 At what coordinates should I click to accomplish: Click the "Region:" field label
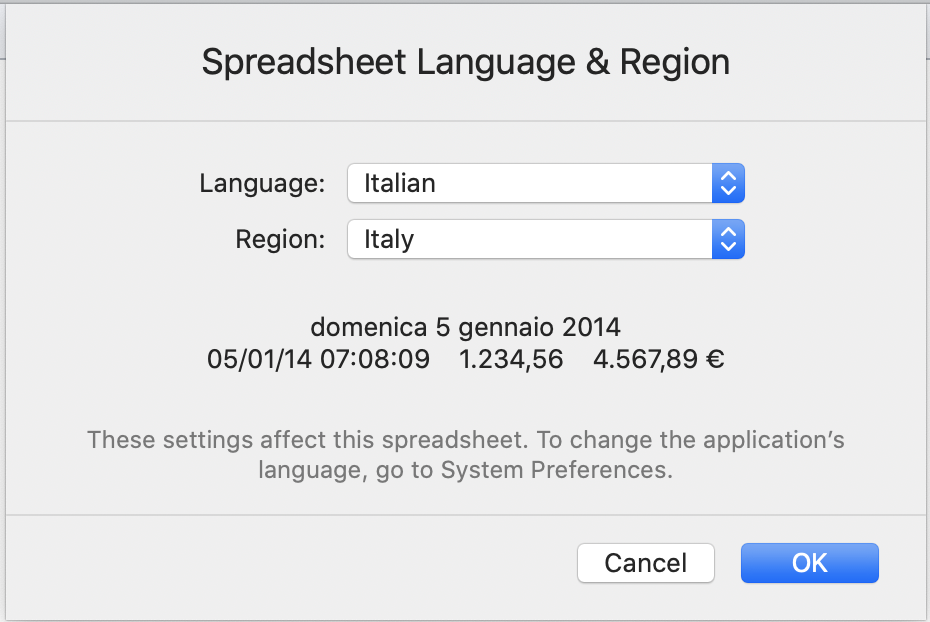pyautogui.click(x=280, y=240)
